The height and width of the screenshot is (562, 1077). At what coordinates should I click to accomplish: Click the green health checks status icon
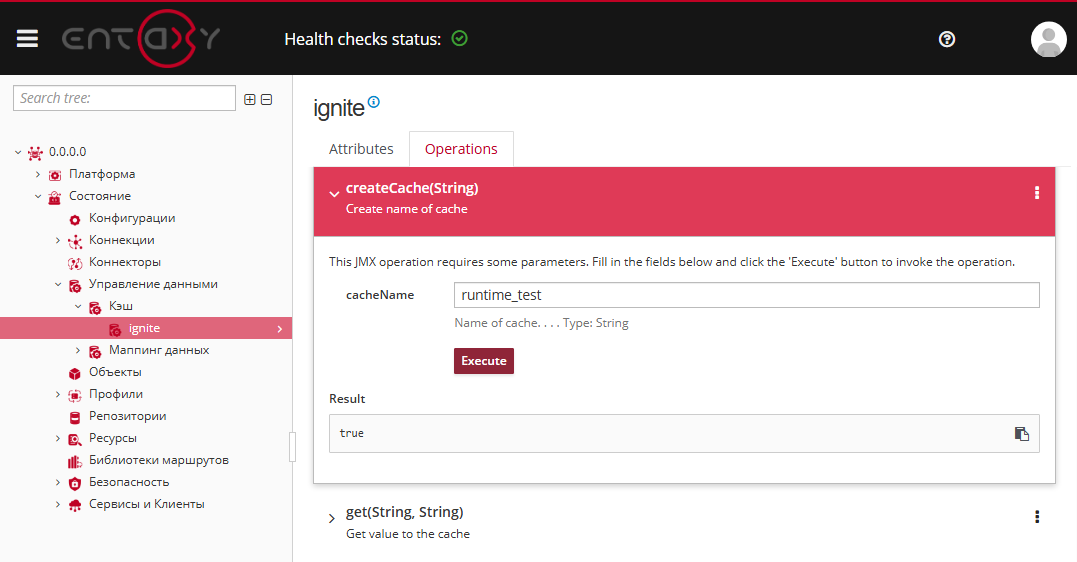pyautogui.click(x=459, y=39)
